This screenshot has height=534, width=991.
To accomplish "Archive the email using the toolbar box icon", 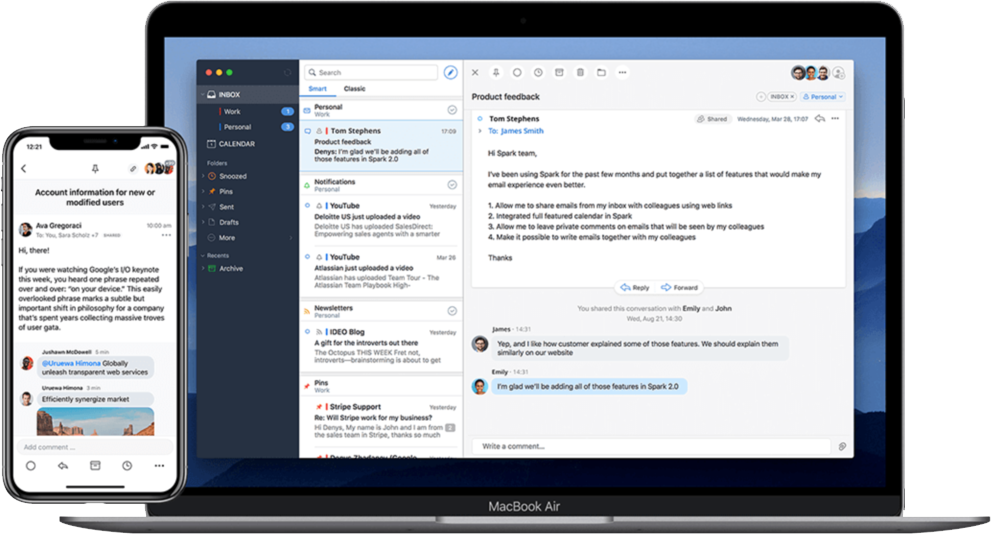I will pyautogui.click(x=559, y=73).
